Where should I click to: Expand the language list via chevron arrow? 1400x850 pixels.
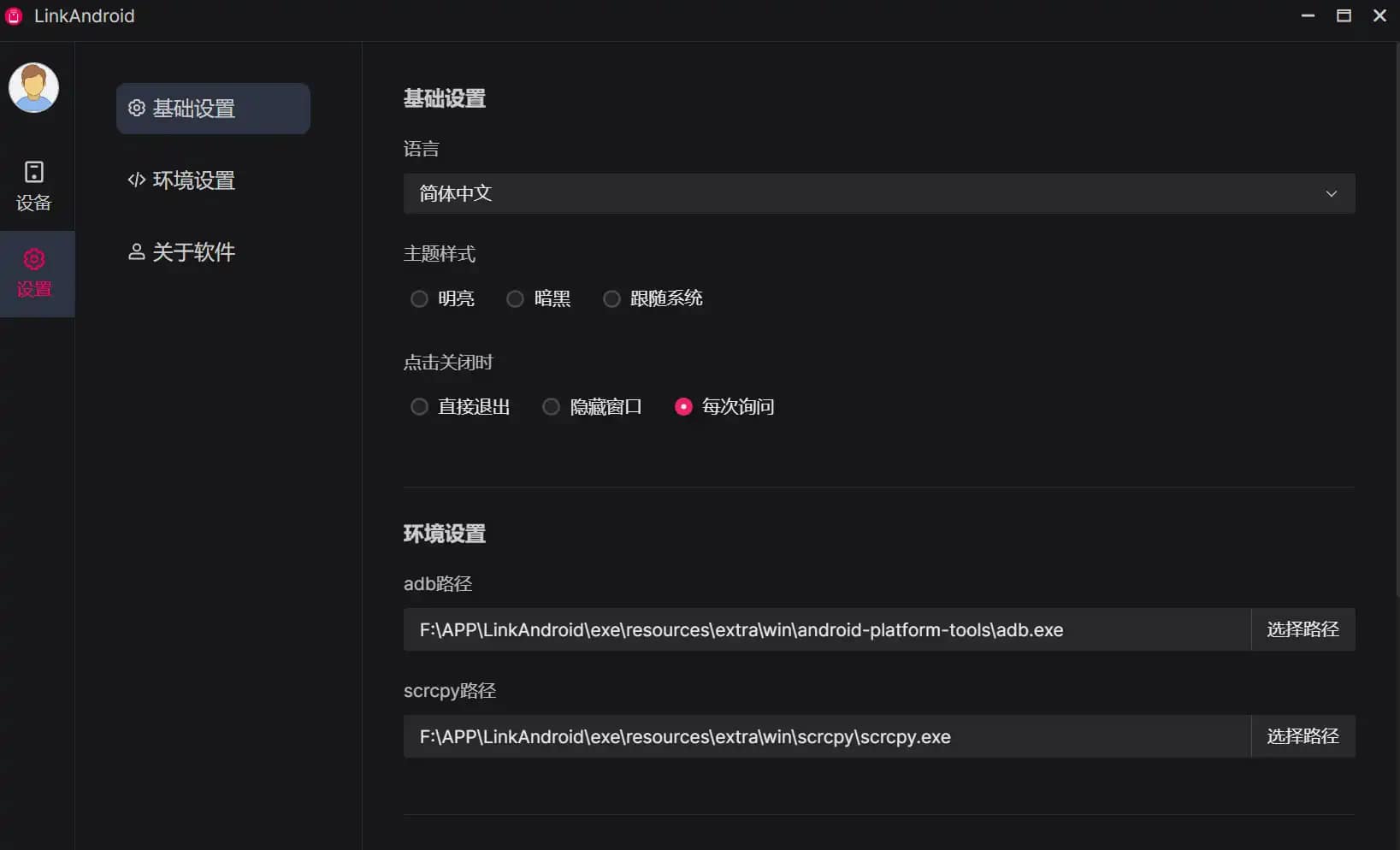click(x=1331, y=194)
